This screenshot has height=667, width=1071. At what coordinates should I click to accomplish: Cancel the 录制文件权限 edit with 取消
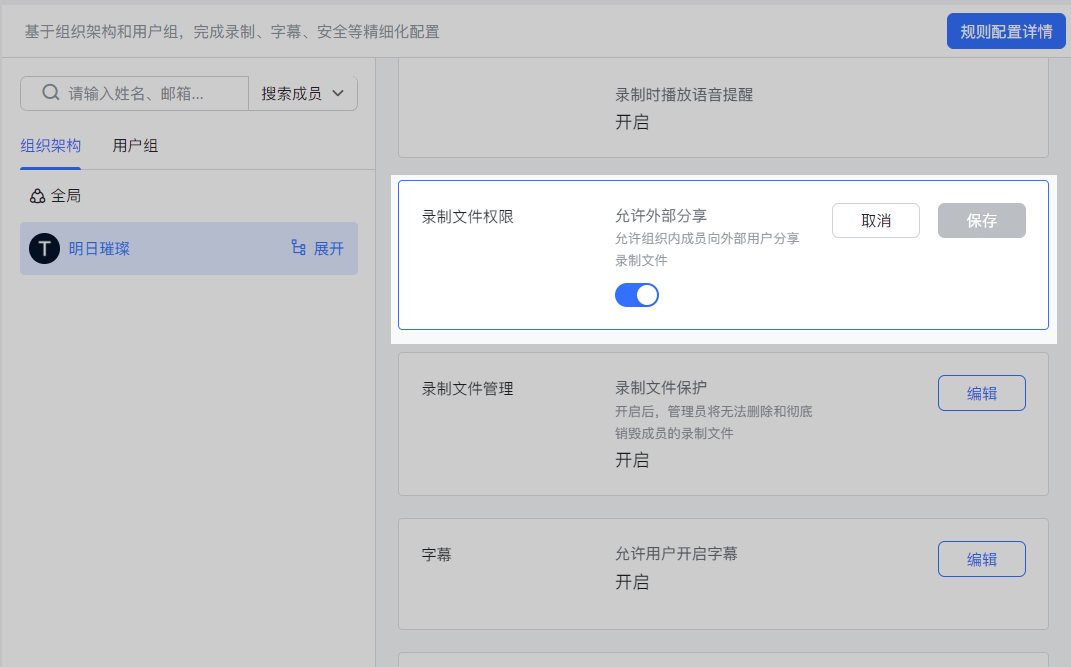point(875,221)
